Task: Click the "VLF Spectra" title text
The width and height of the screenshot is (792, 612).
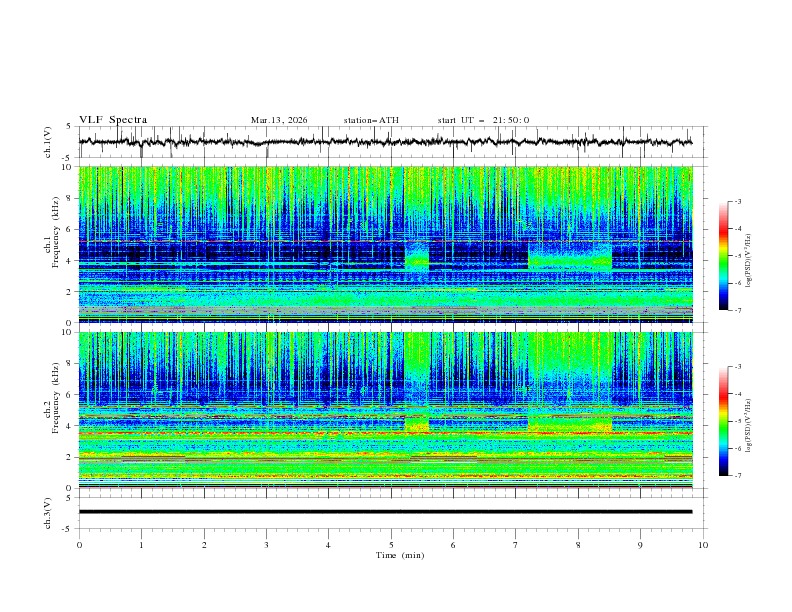Action: point(113,120)
